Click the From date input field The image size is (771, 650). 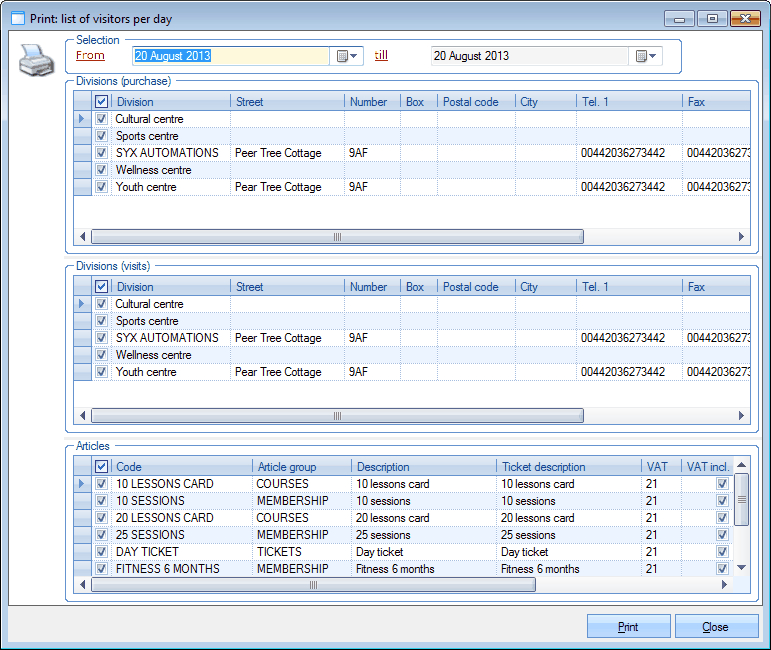pyautogui.click(x=230, y=57)
